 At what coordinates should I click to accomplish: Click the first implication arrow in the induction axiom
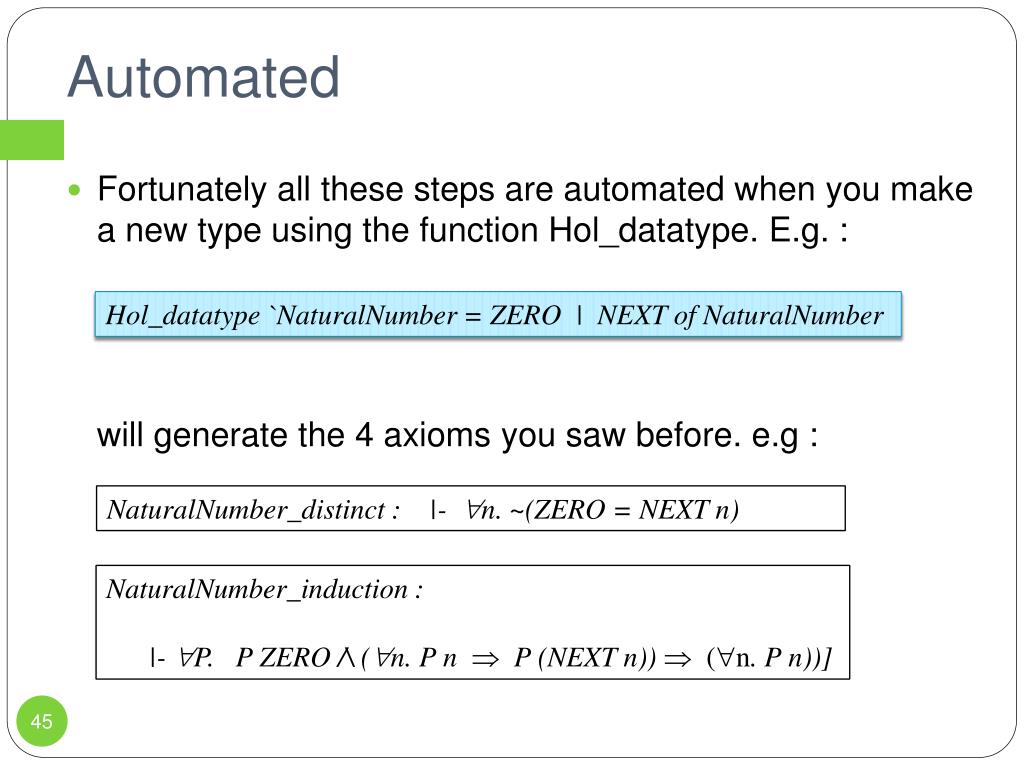tap(485, 658)
